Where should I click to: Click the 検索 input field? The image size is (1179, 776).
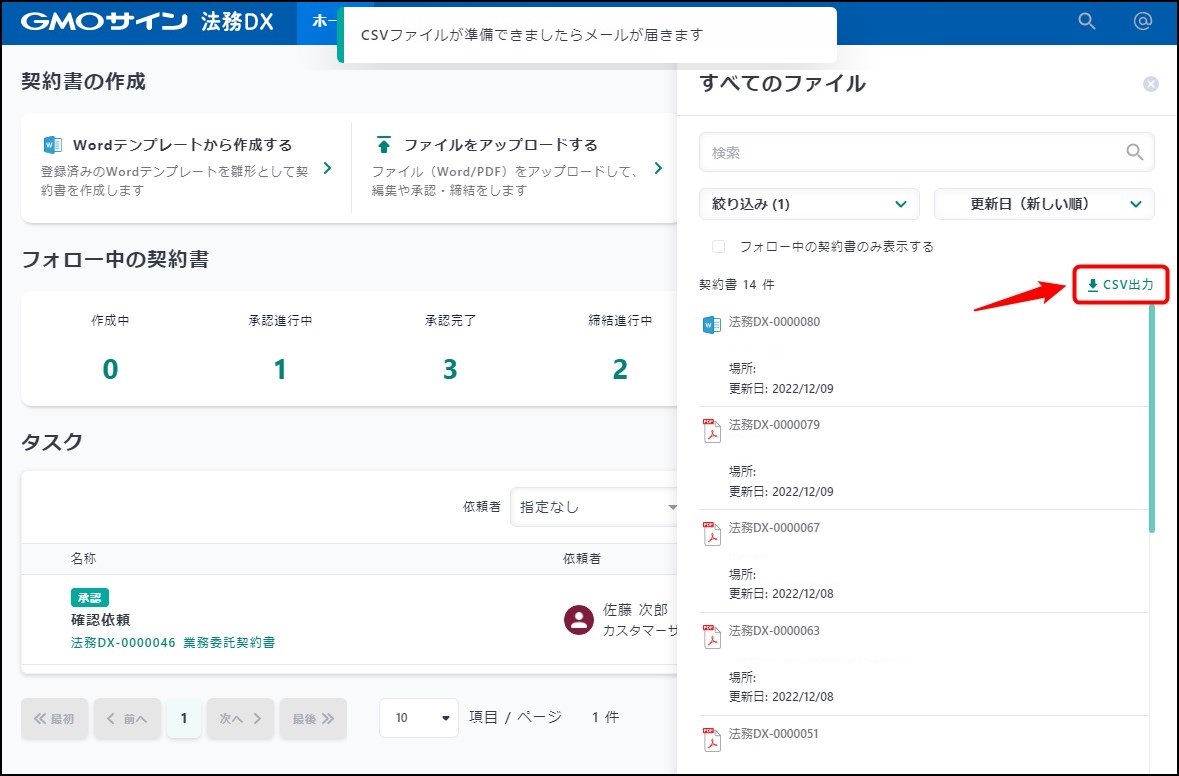pyautogui.click(x=926, y=153)
